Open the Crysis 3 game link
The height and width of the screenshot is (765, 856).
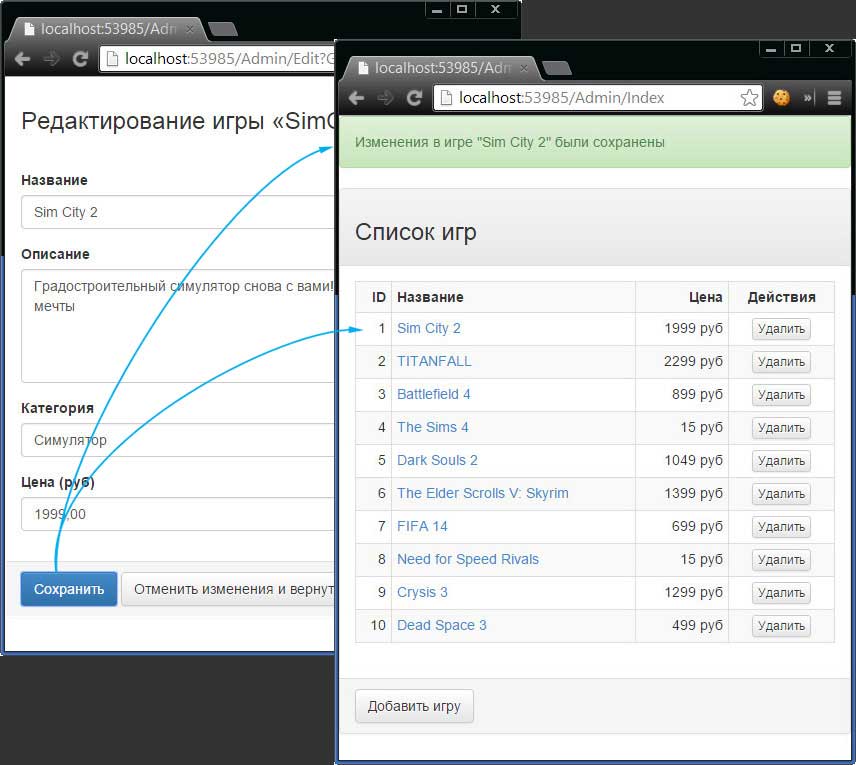click(x=422, y=592)
